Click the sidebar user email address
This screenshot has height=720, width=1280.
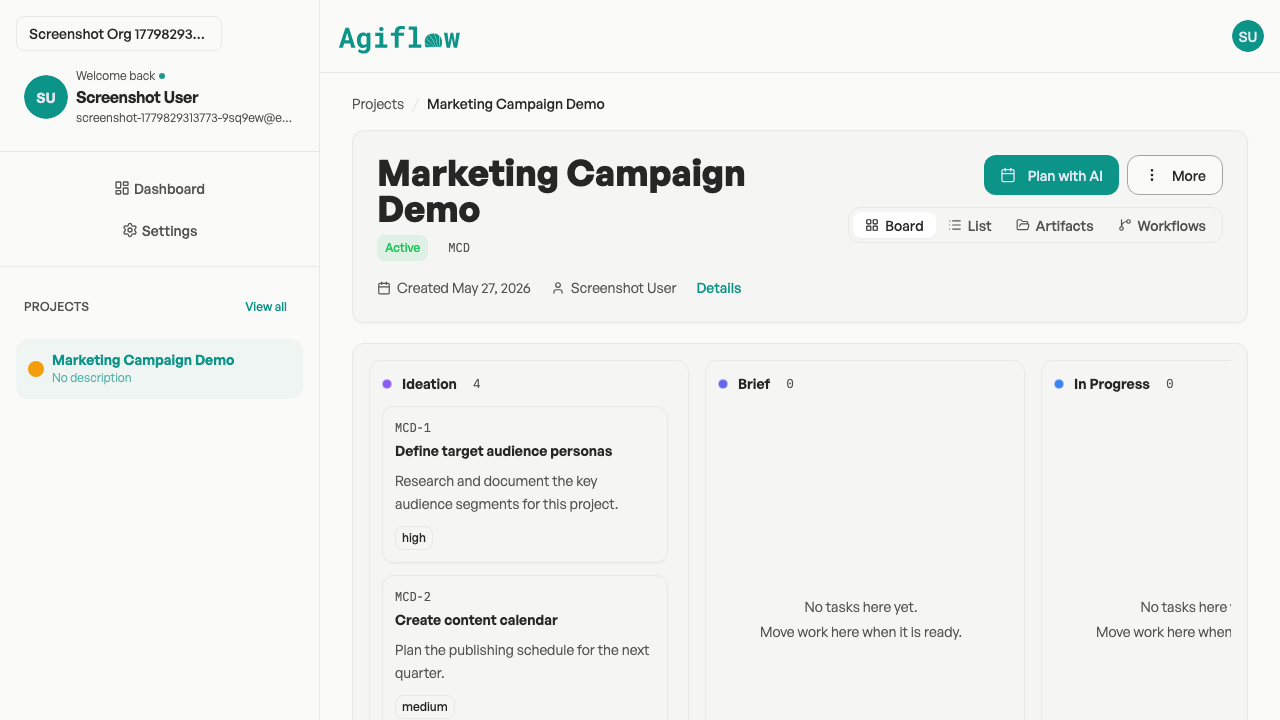pos(184,118)
